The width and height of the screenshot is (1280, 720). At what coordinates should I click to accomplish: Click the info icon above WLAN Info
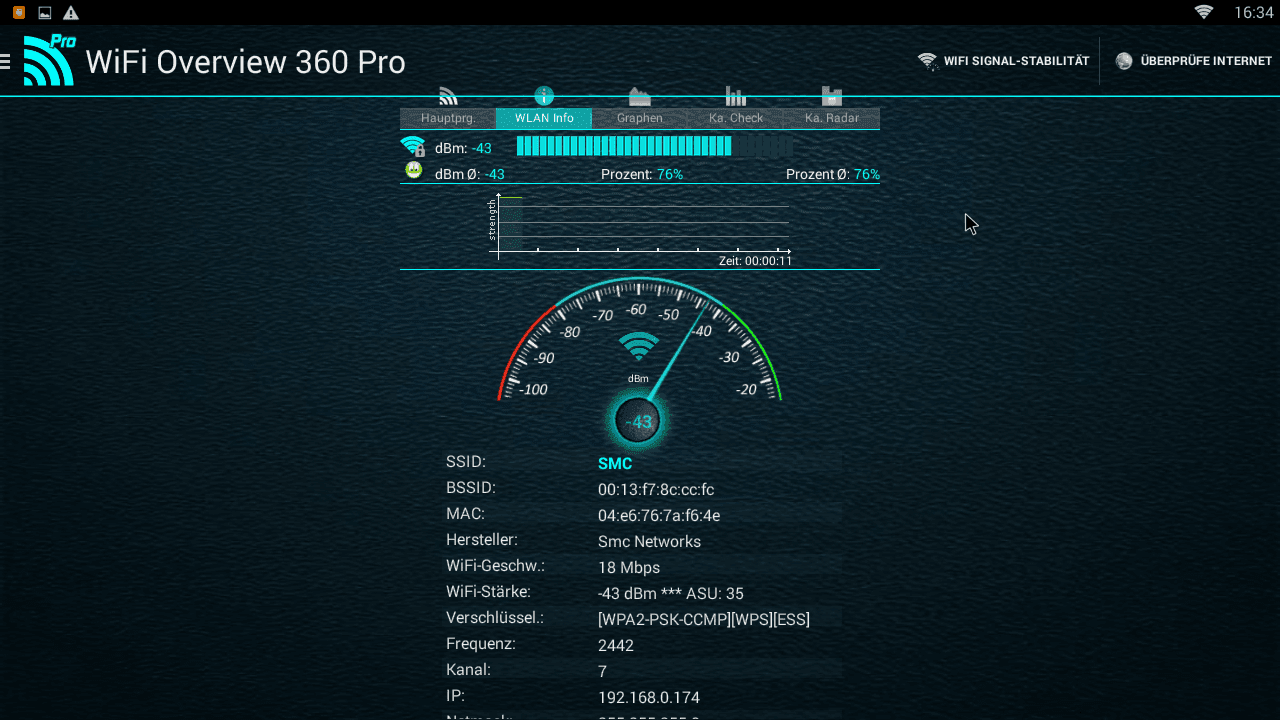544,96
